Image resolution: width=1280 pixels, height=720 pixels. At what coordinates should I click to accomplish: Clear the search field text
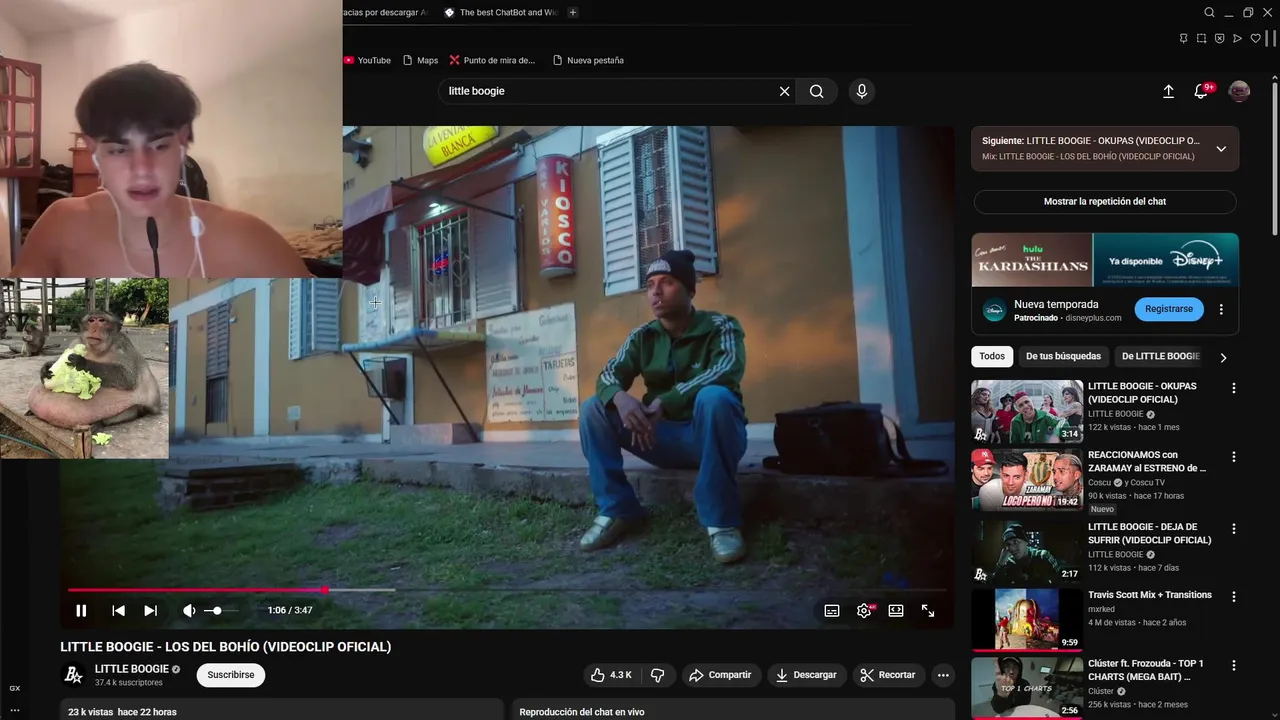785,91
